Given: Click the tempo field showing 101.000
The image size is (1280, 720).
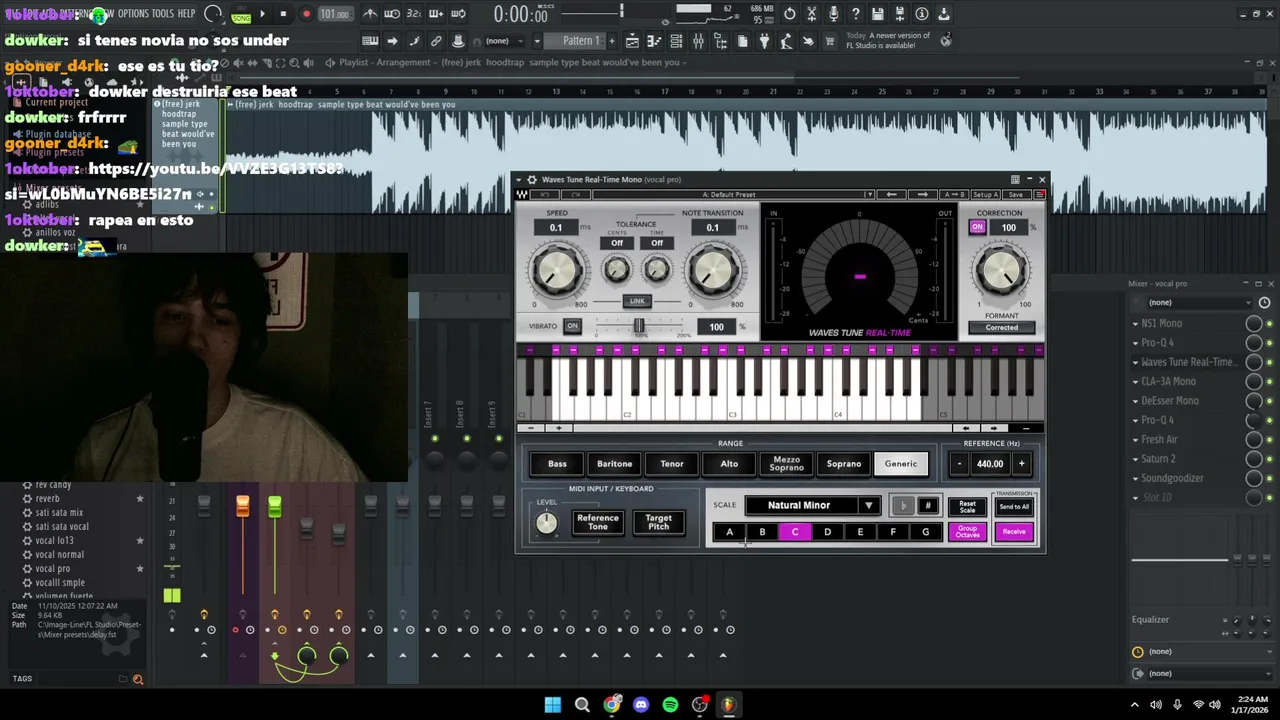Looking at the screenshot, I should [335, 14].
